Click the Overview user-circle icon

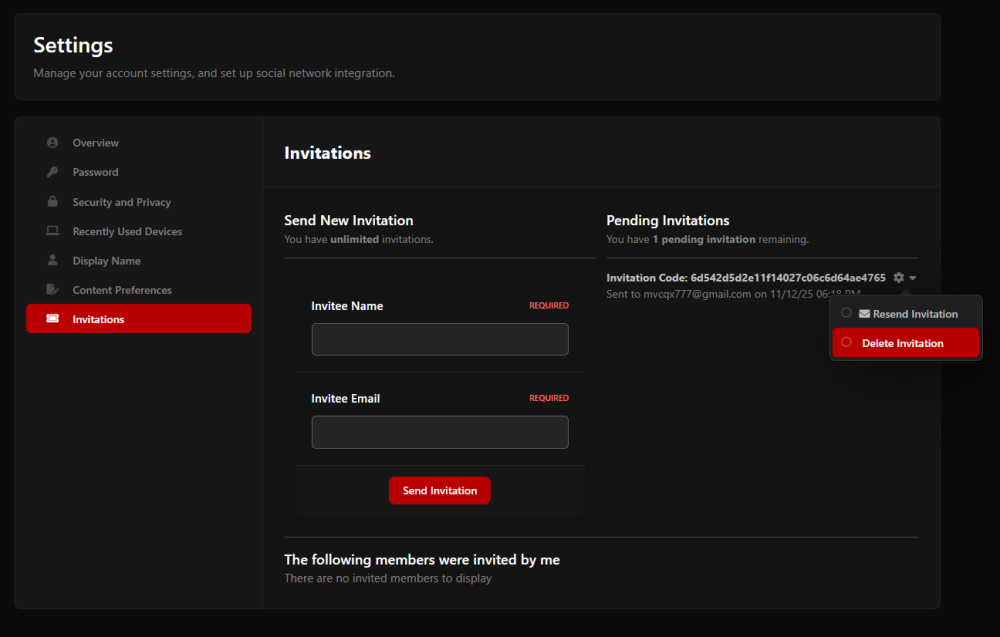[52, 143]
